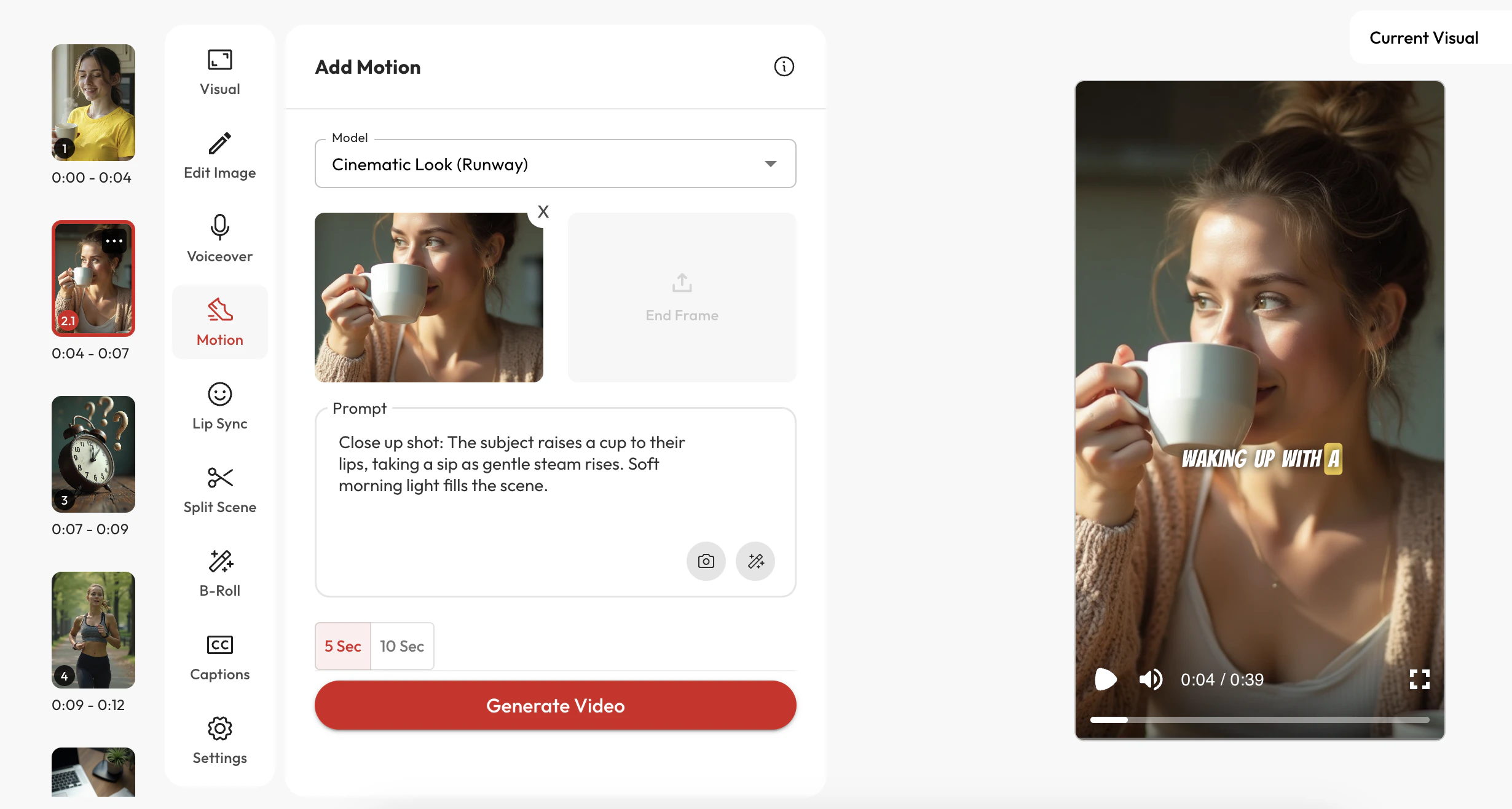Image resolution: width=1512 pixels, height=809 pixels.
Task: Enhance prompt with the magic wand icon
Action: tap(755, 561)
